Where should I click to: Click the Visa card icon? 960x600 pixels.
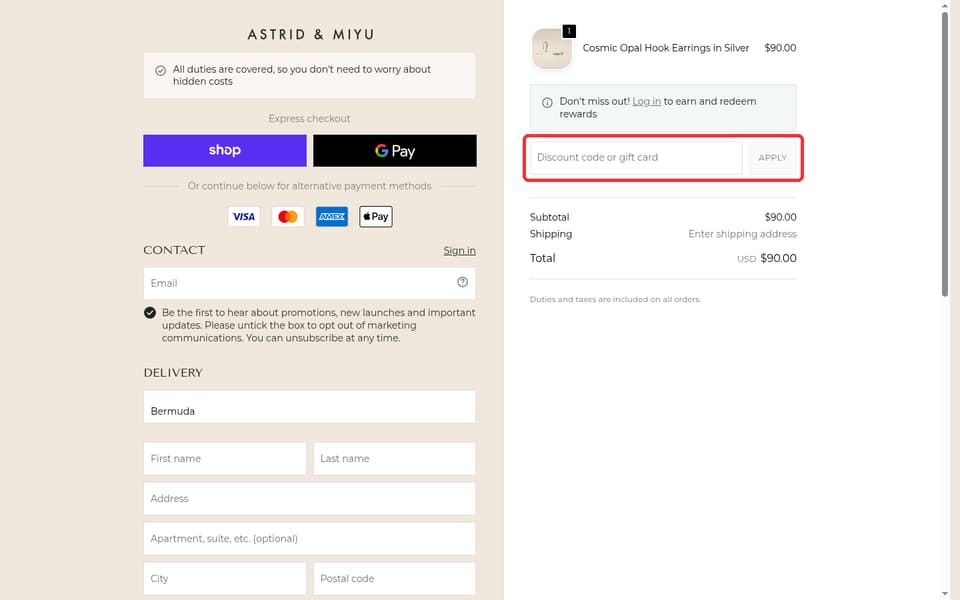pos(244,217)
